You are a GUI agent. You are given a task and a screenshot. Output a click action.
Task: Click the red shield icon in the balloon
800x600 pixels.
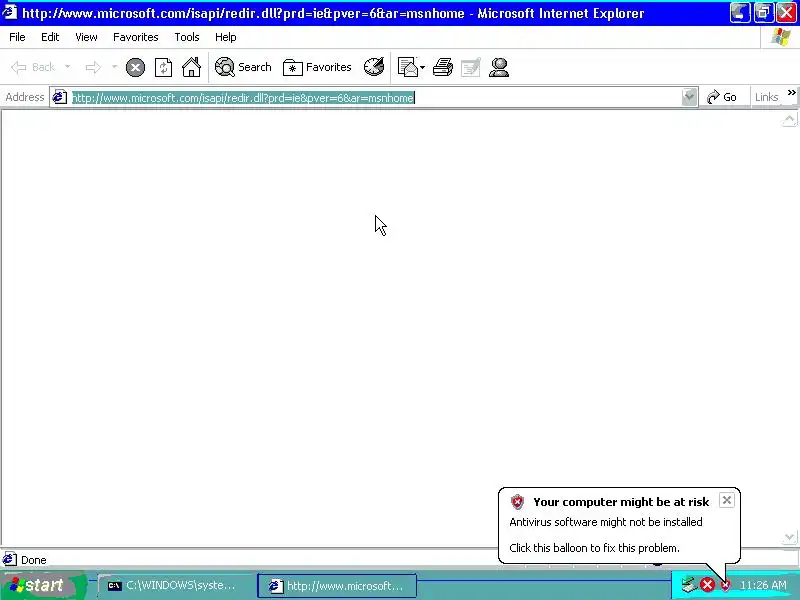click(517, 502)
